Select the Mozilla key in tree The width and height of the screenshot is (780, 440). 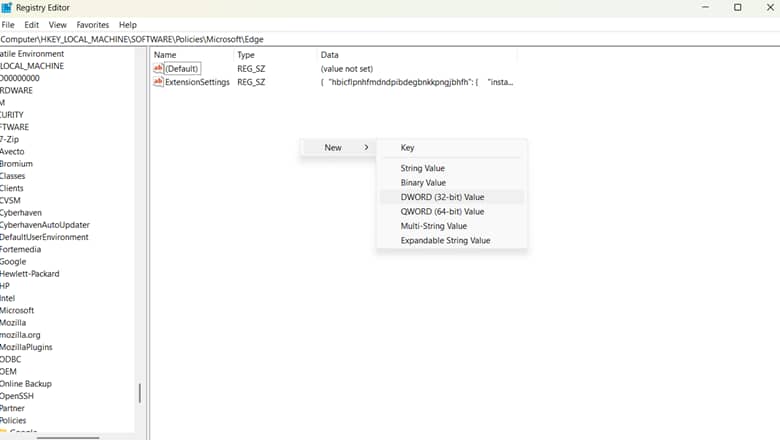click(x=13, y=323)
